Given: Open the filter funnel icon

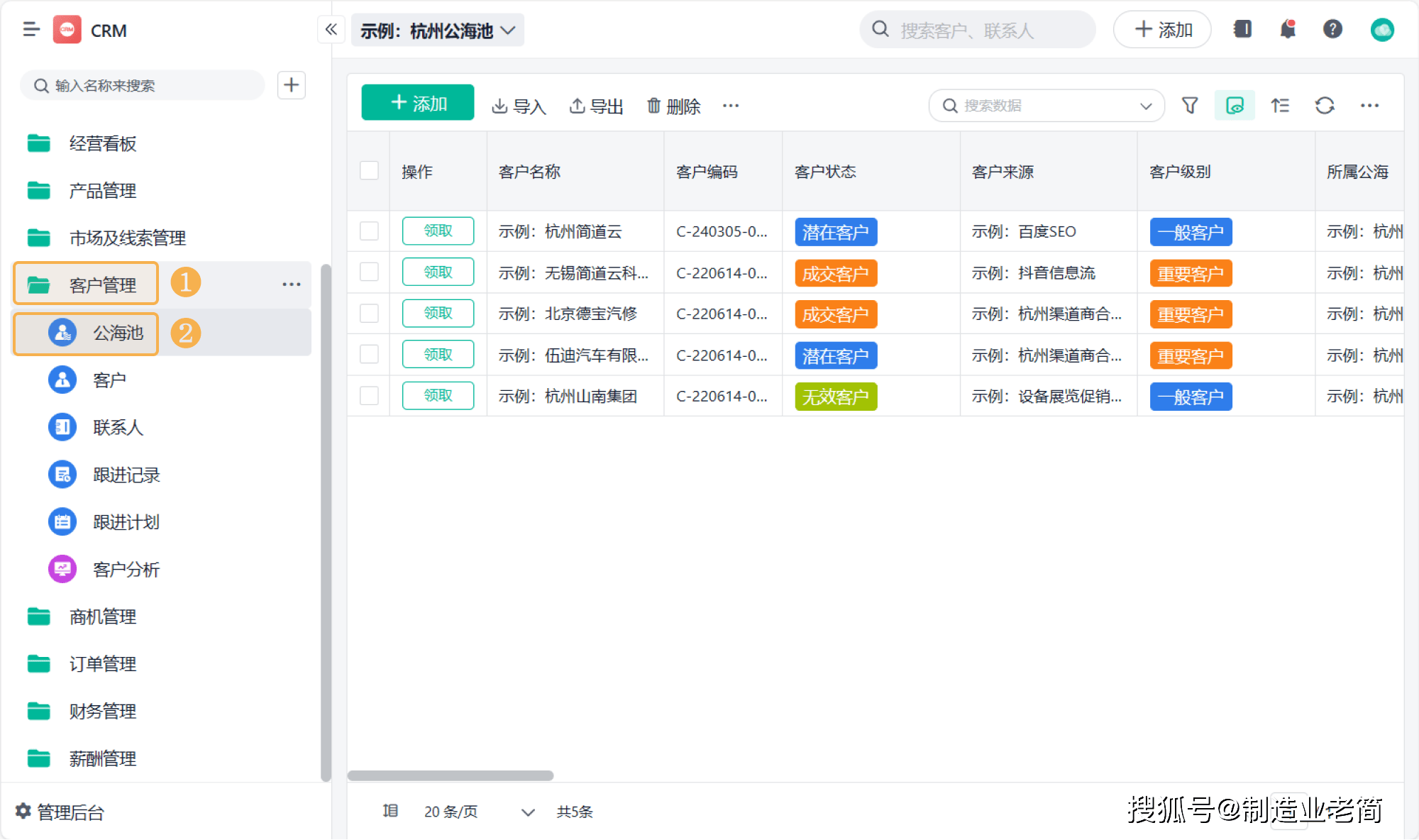Looking at the screenshot, I should click(1190, 106).
